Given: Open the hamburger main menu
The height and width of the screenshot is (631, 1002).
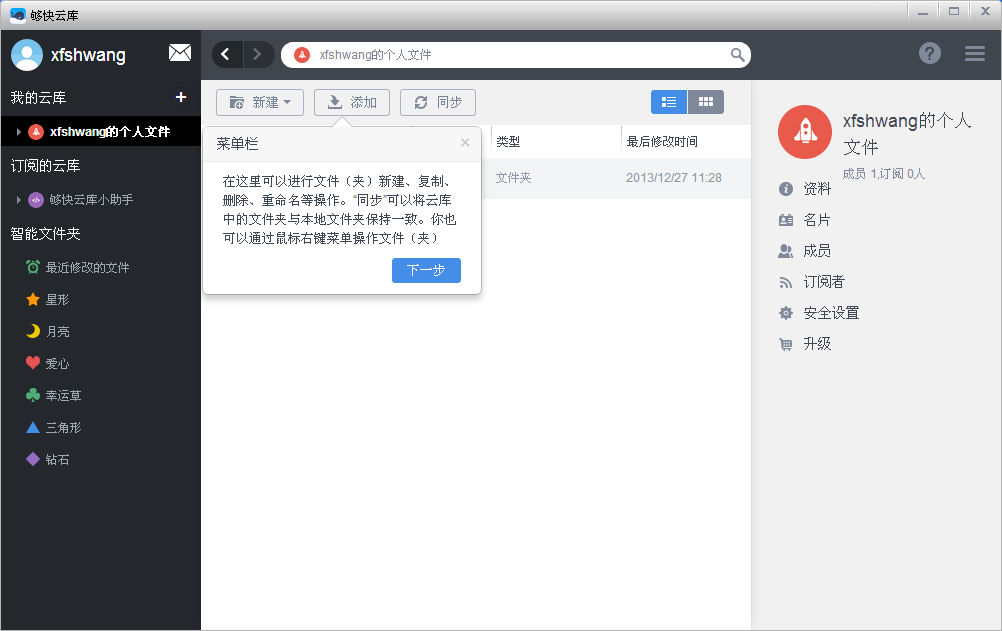Looking at the screenshot, I should coord(975,54).
